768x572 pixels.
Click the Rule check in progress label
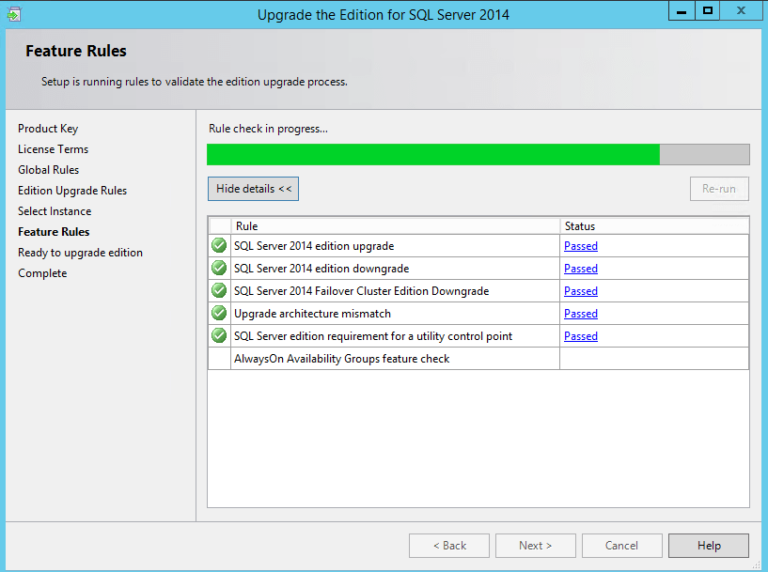click(268, 128)
